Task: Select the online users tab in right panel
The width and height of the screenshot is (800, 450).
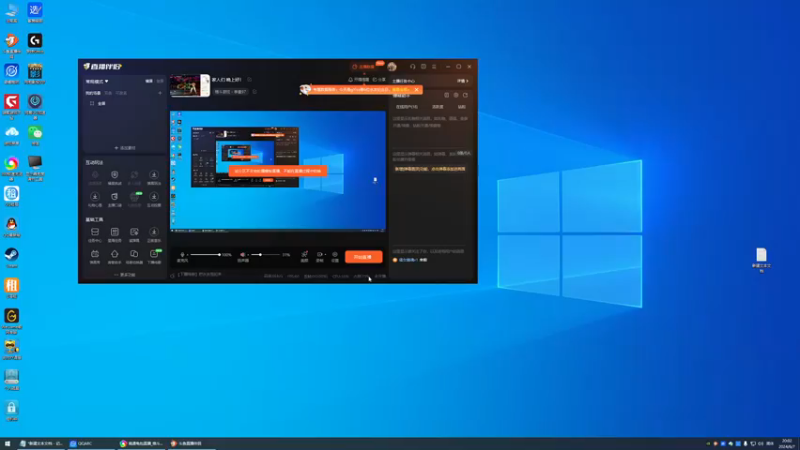Action: point(407,107)
